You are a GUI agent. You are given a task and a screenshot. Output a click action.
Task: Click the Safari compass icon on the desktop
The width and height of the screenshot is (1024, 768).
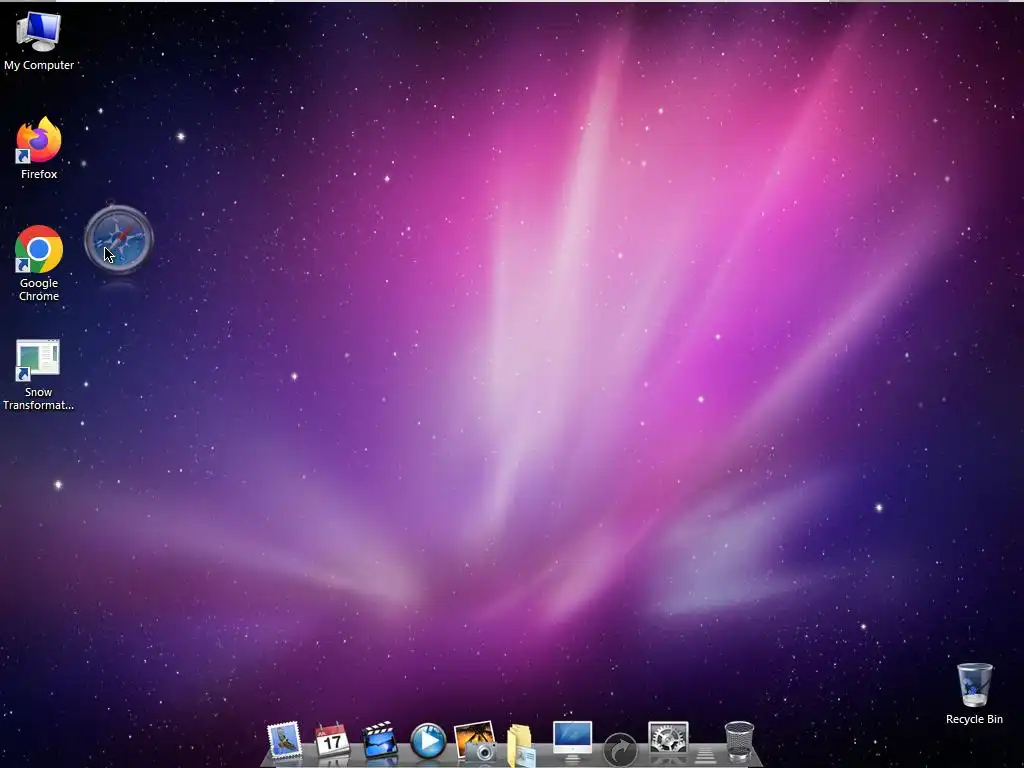[119, 239]
